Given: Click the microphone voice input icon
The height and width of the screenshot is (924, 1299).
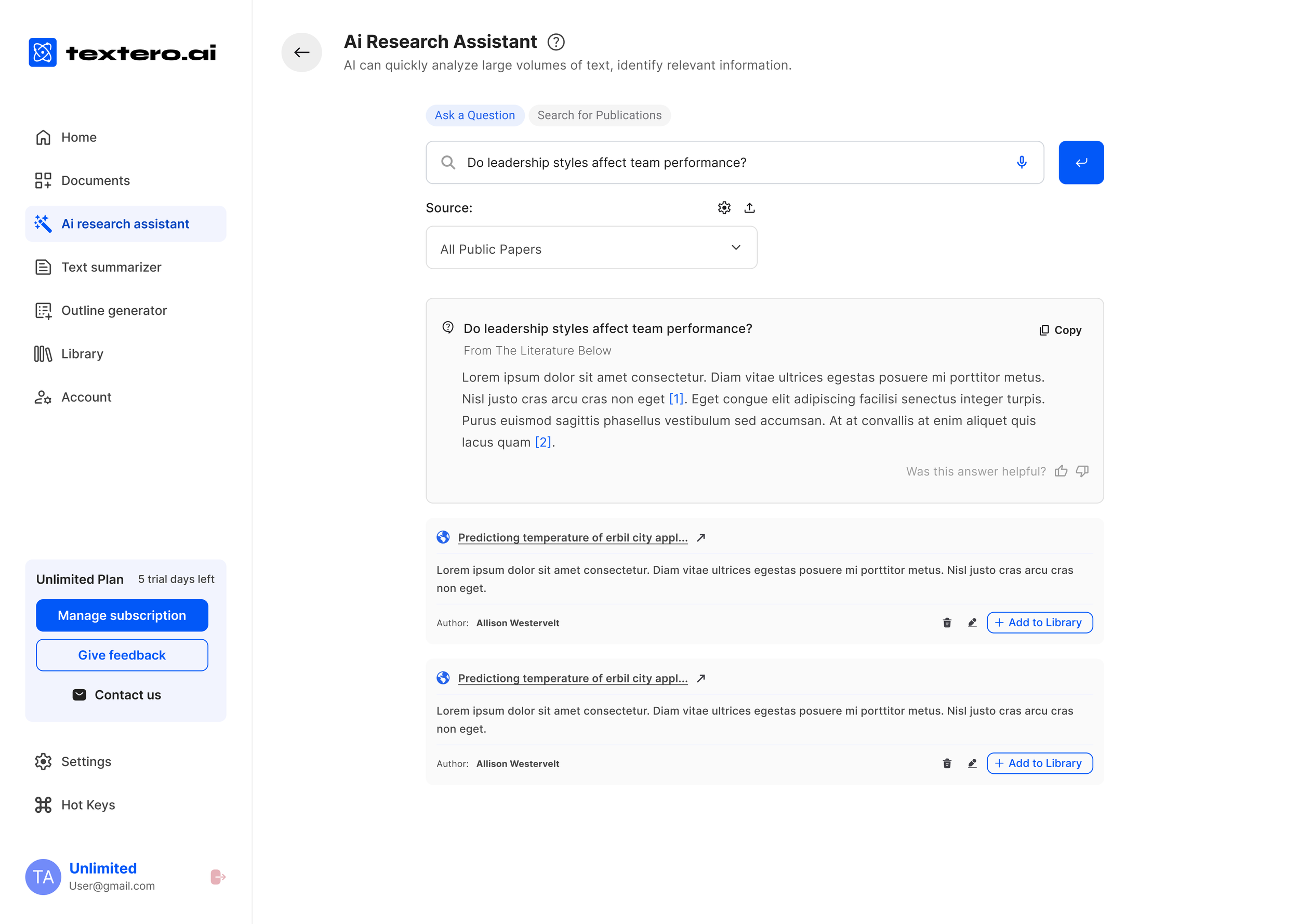Looking at the screenshot, I should 1022,163.
